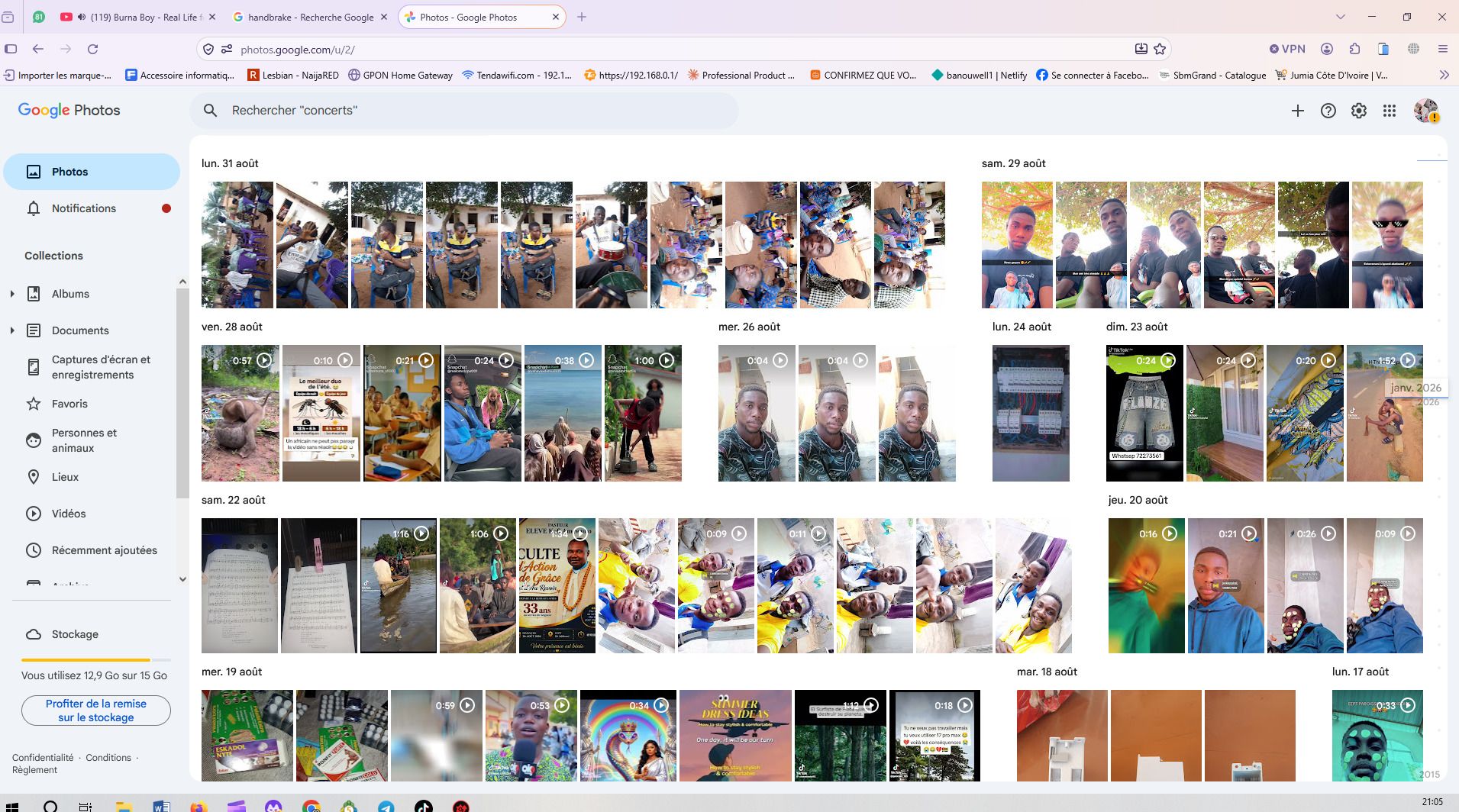Open the 0:57 snail video thumbnail
1459x812 pixels.
pos(240,413)
